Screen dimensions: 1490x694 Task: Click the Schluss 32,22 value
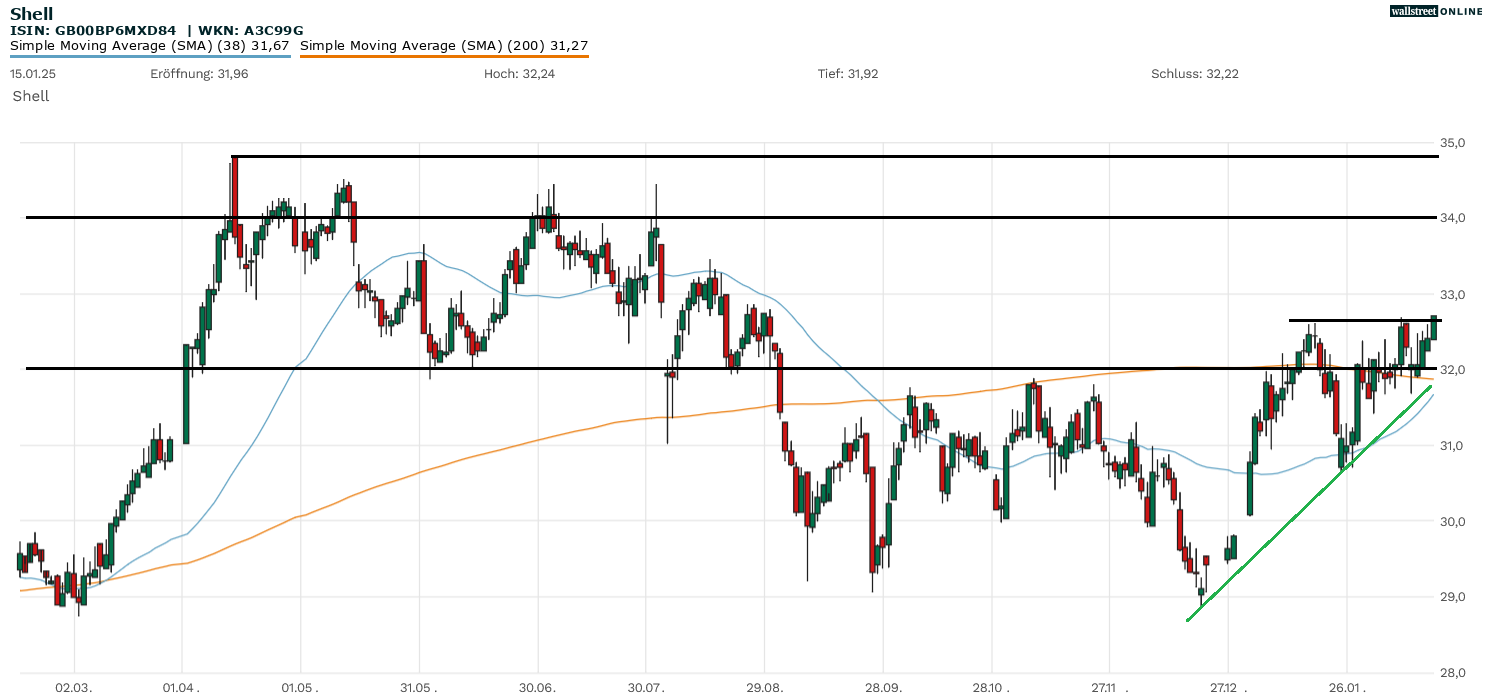pyautogui.click(x=1195, y=74)
